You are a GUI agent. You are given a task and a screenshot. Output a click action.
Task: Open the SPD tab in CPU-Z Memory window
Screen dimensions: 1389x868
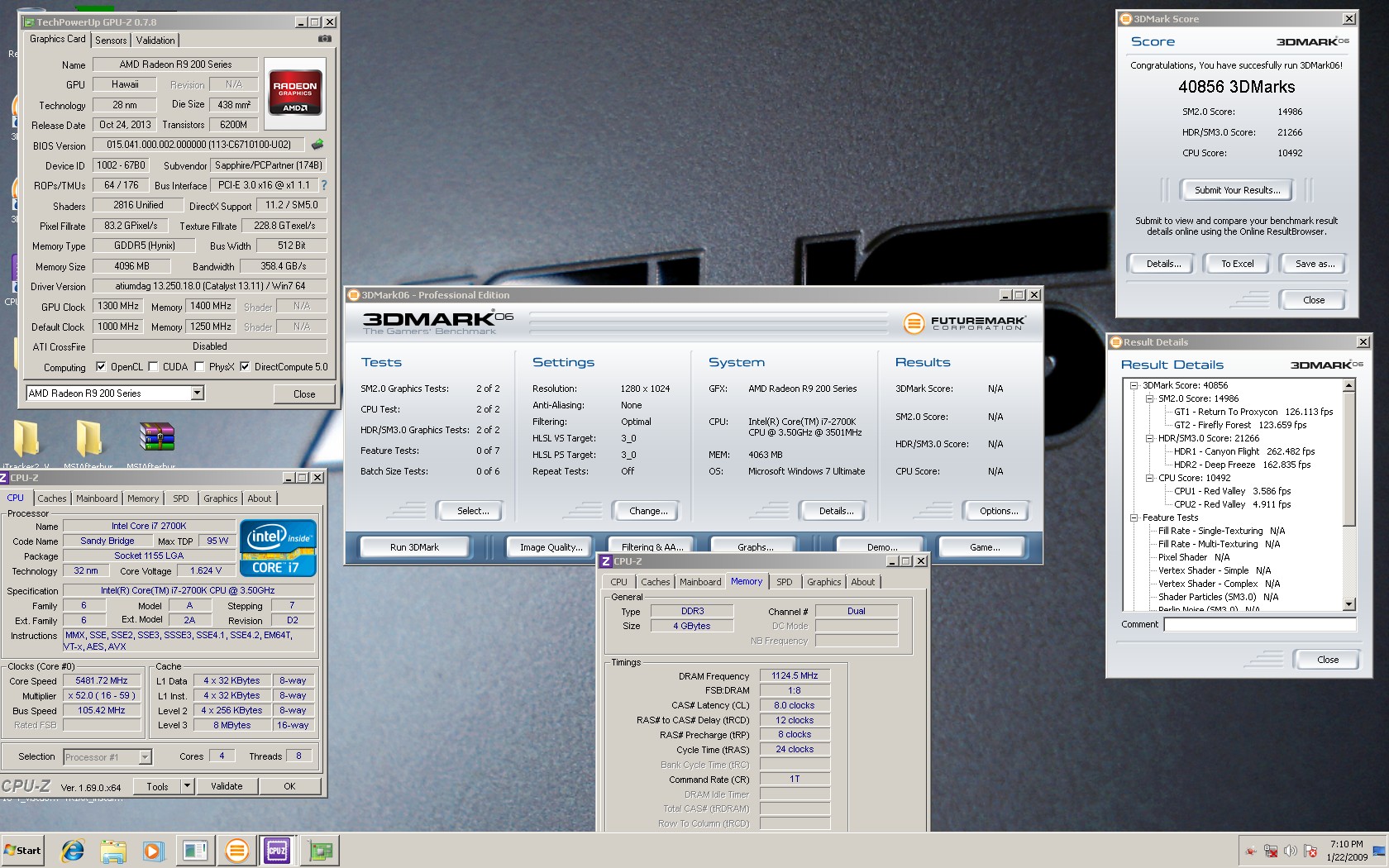(785, 582)
